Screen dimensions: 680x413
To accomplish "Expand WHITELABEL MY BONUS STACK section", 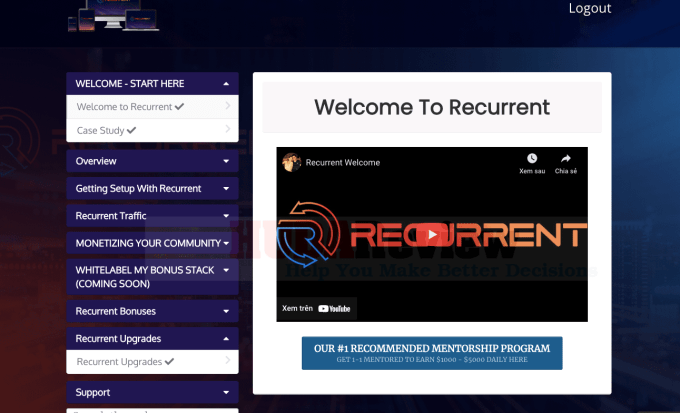I will point(152,277).
